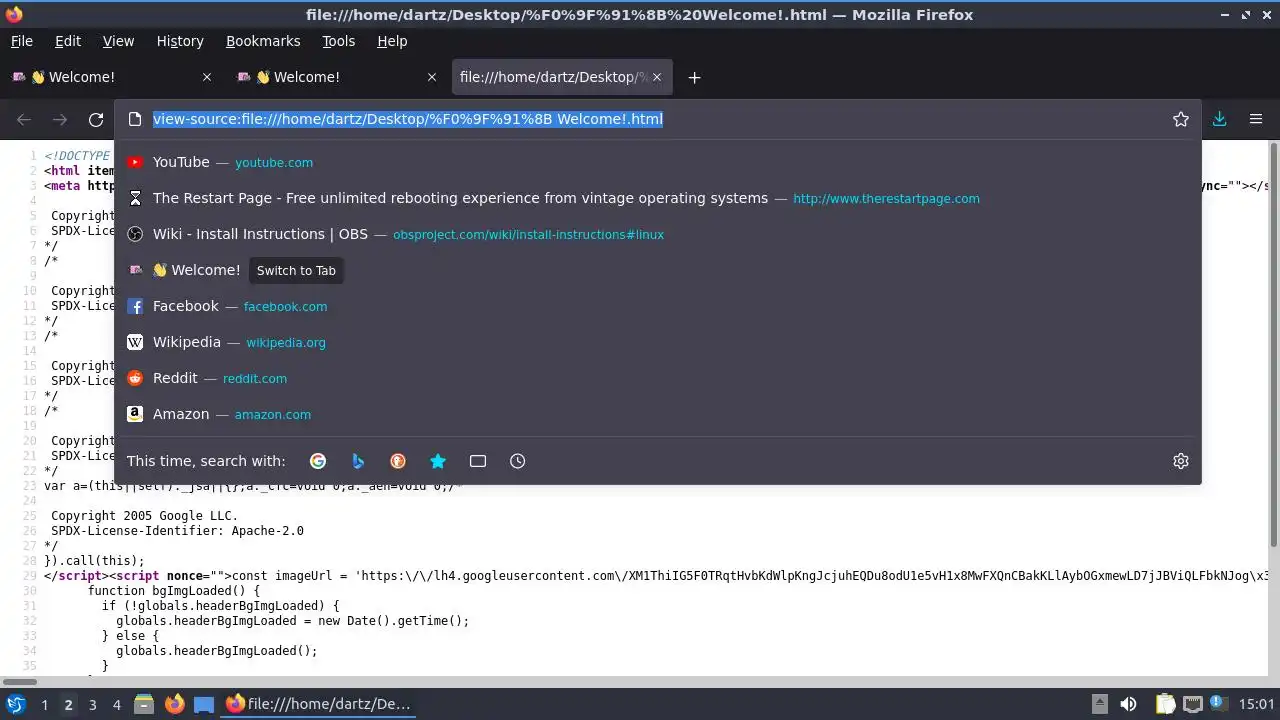
Task: Click the view-source URL text field
Action: pos(658,119)
